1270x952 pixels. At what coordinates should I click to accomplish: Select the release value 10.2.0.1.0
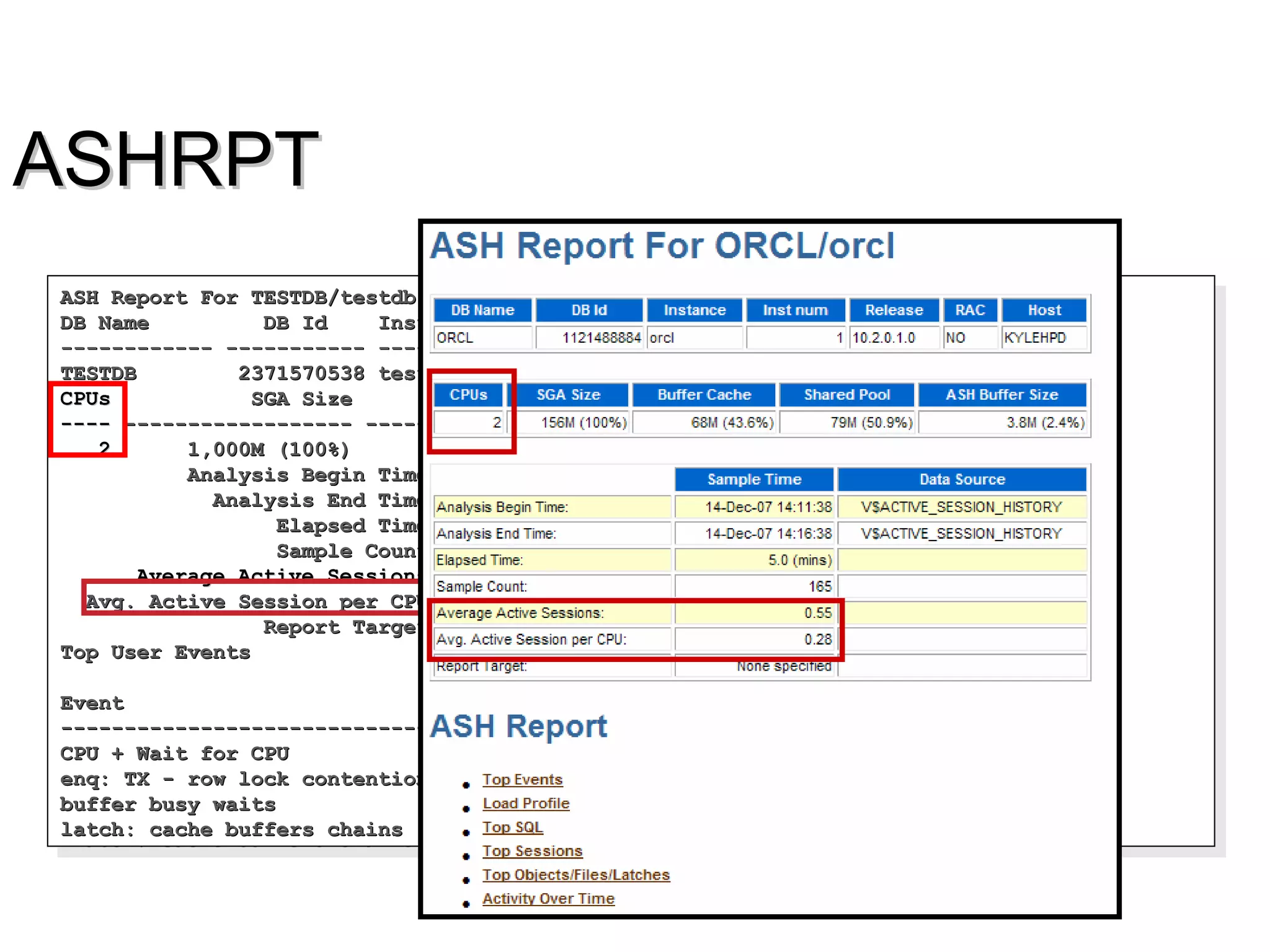894,338
